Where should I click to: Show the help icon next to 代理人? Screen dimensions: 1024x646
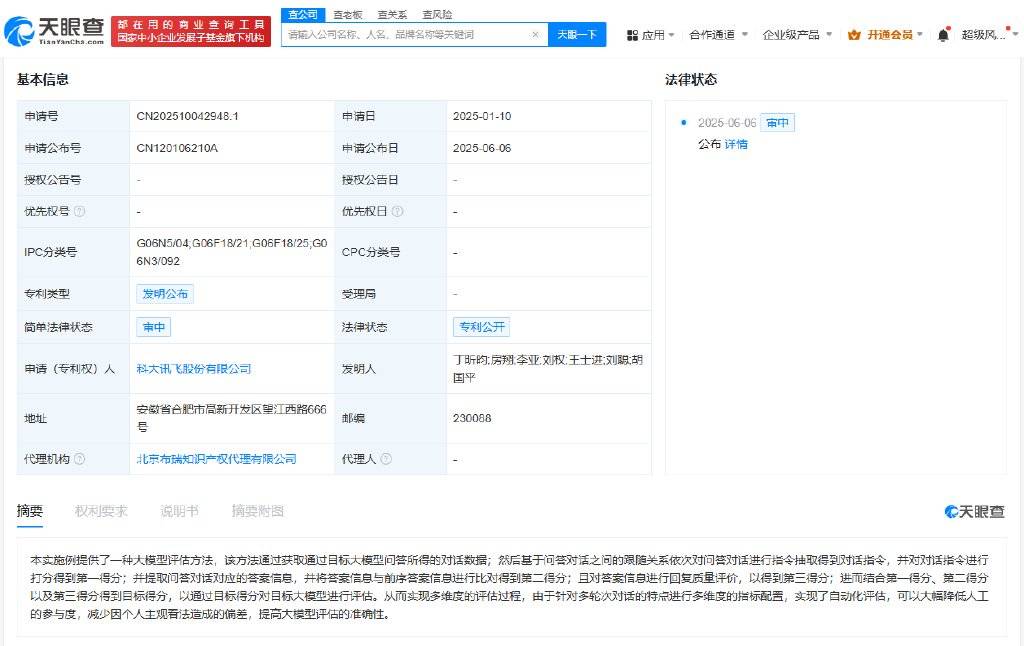[386, 459]
